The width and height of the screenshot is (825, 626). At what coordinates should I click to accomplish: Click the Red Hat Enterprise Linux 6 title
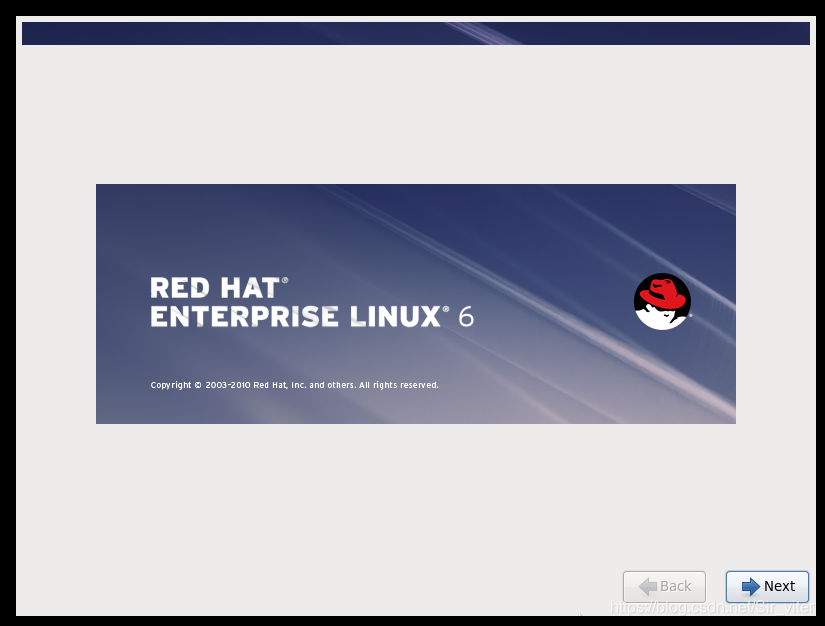click(312, 302)
